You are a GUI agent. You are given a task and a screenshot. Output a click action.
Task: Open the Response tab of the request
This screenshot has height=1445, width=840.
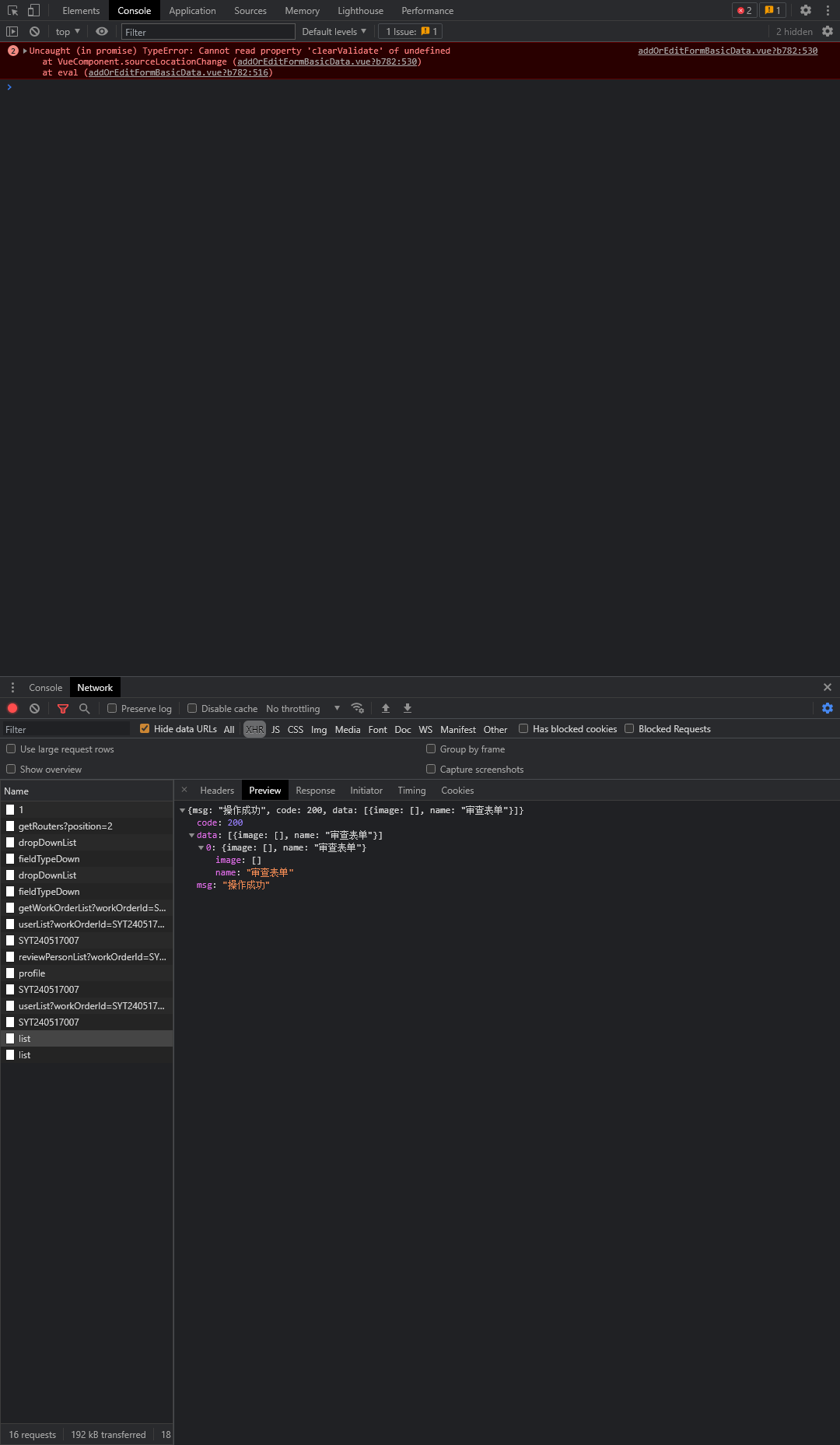click(x=315, y=791)
